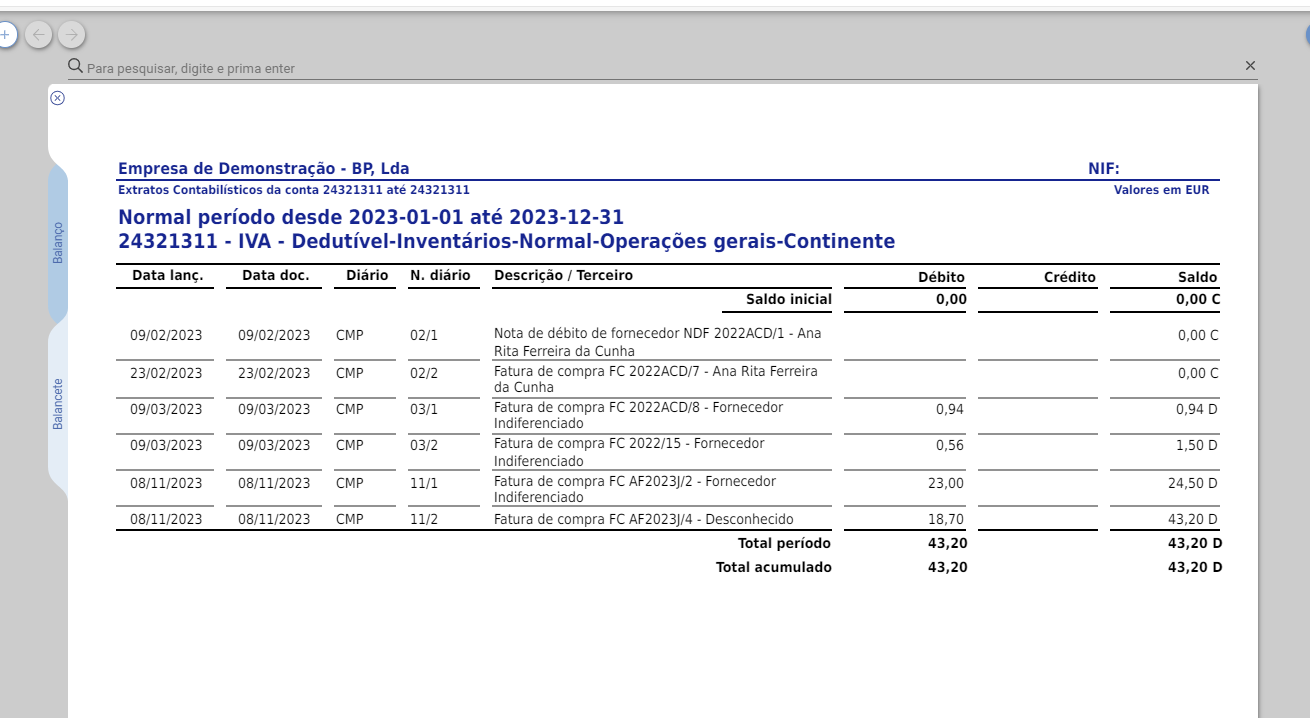
Task: Open entry 'Fatura de compra FC AF2023J/4 - Desconhecido'
Action: coord(644,519)
